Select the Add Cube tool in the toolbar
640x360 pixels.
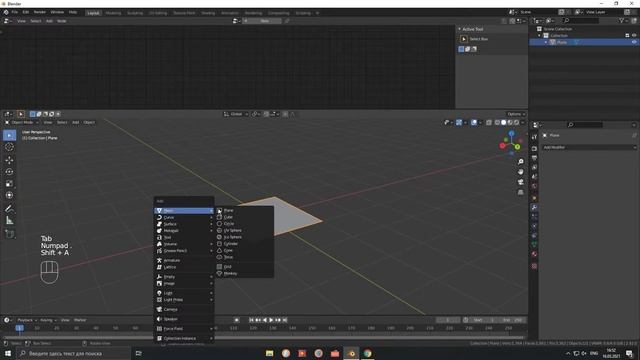pos(9,234)
